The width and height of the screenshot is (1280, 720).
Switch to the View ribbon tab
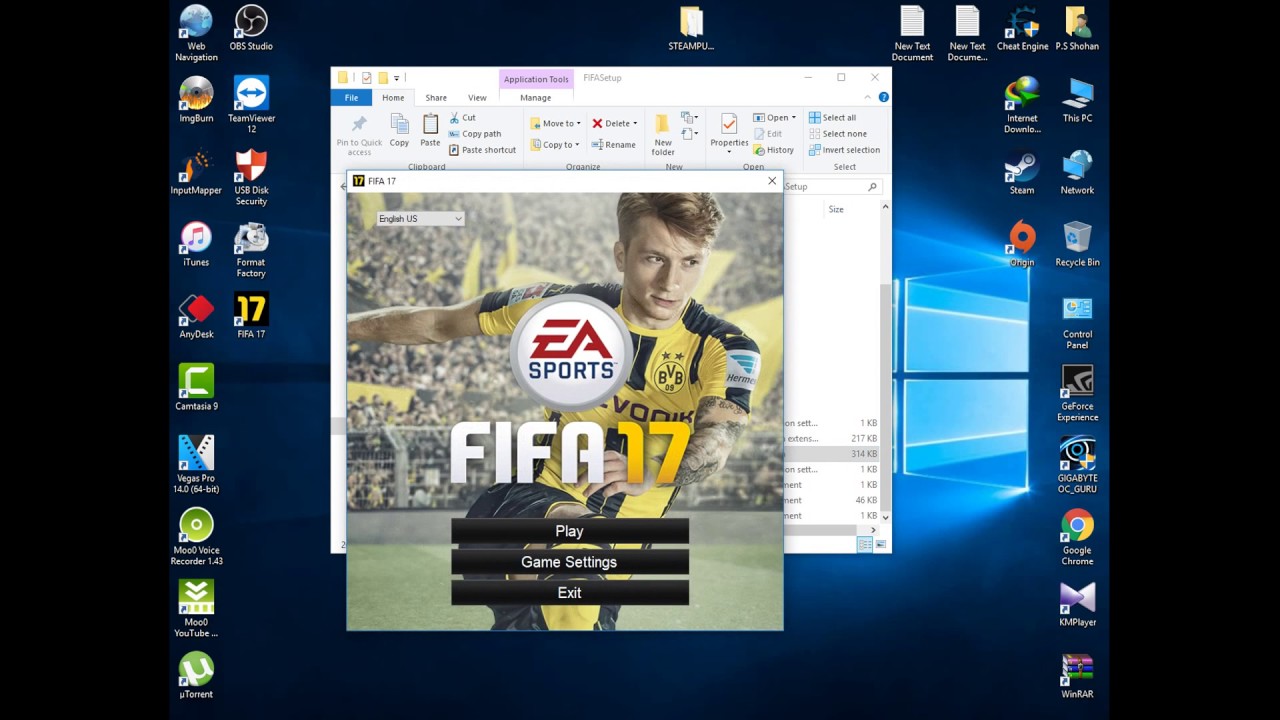477,98
